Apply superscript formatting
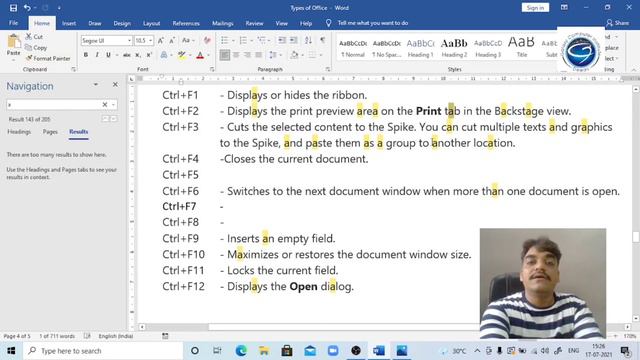Viewport: 640px width, 360px height. [x=149, y=55]
